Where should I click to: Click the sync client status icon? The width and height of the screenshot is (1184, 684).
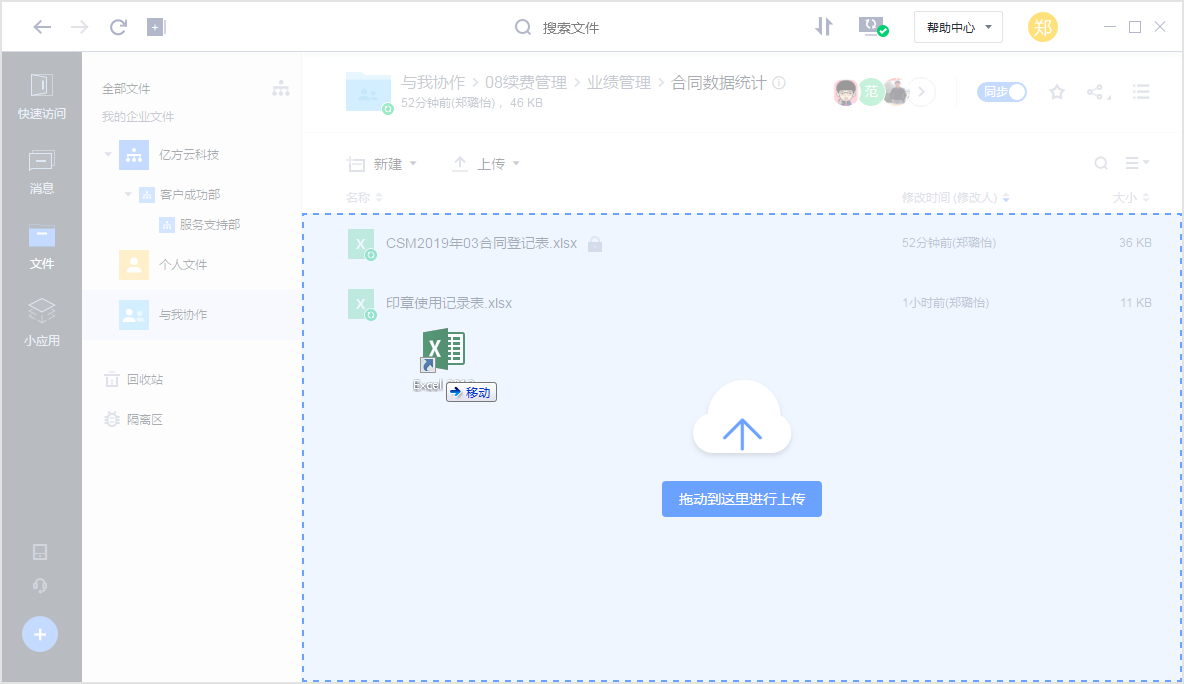[x=870, y=27]
